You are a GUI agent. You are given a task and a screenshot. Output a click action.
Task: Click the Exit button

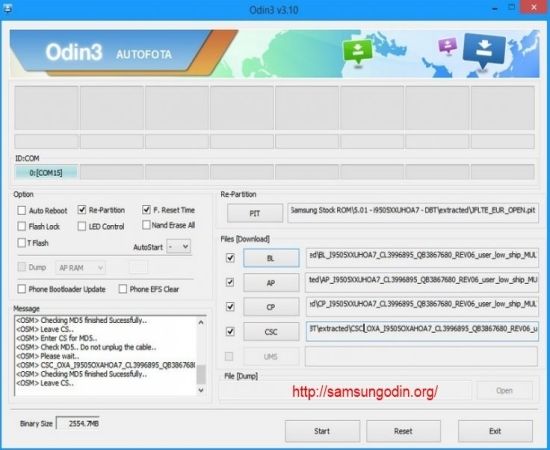point(495,431)
